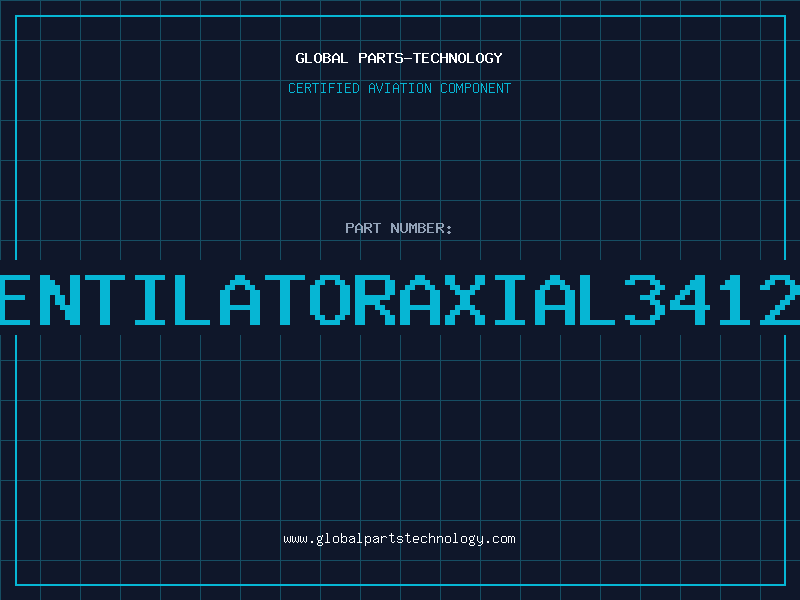
Task: Click the PART NUMBER: label
Action: 399,228
